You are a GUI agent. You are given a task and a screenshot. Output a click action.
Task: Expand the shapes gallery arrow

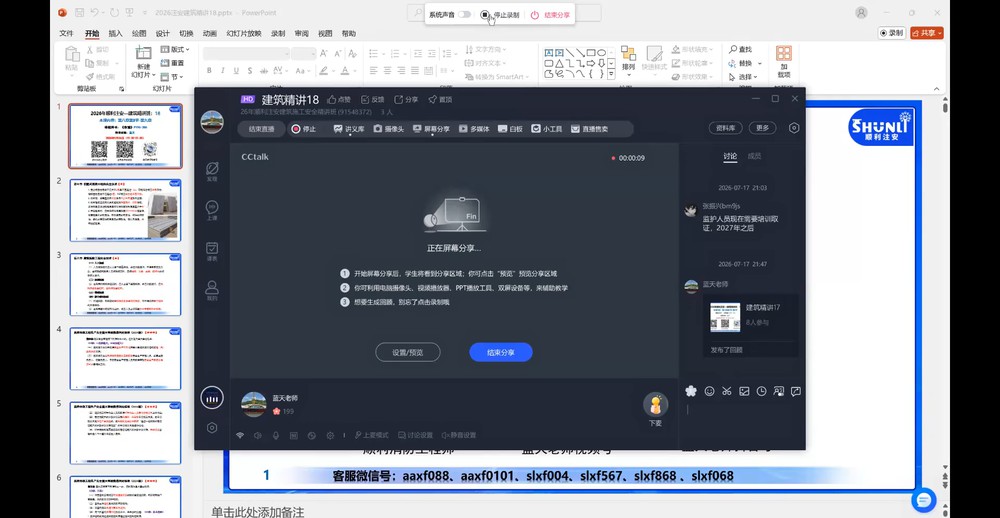pyautogui.click(x=612, y=75)
